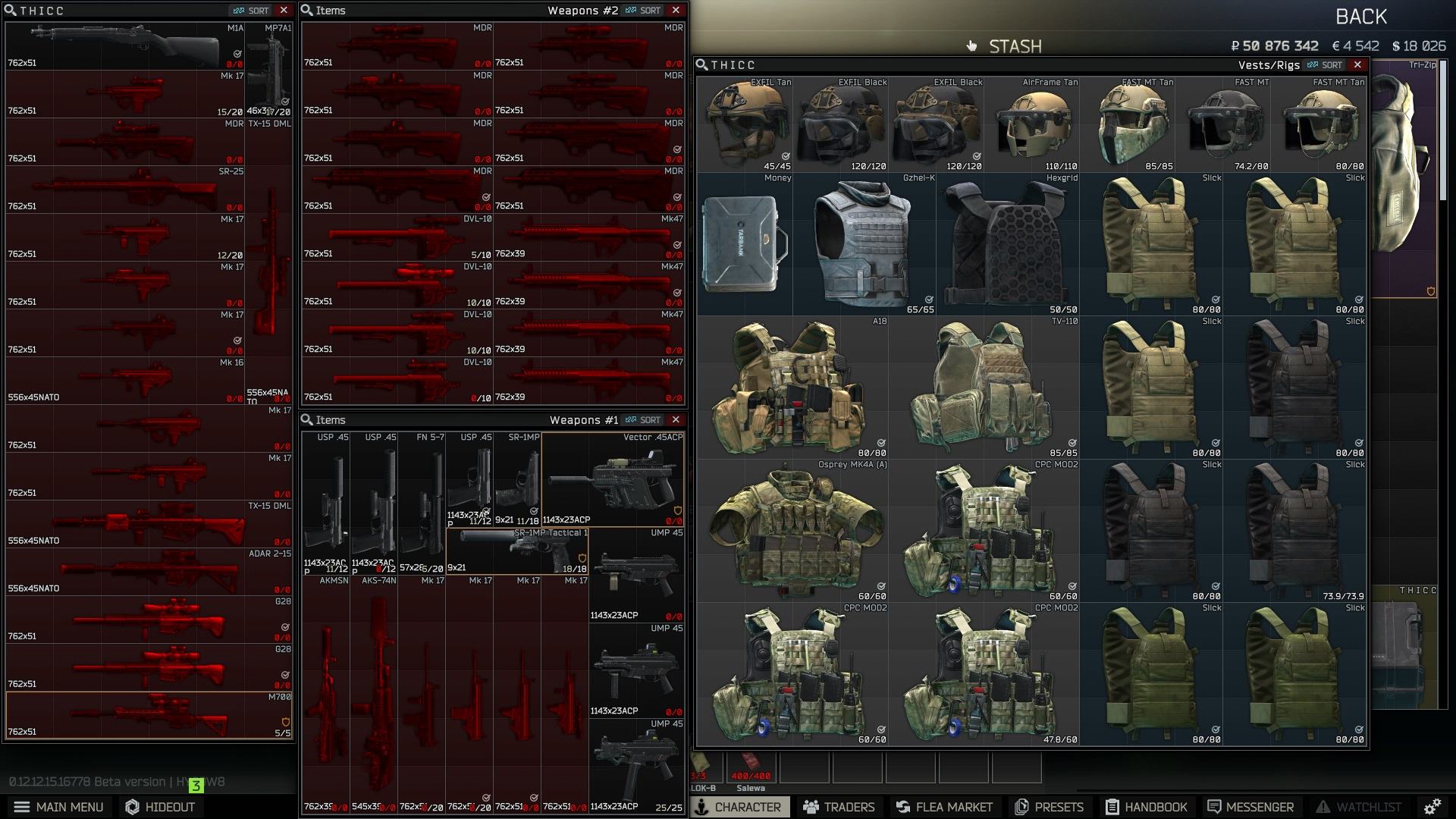This screenshot has height=819, width=1456.
Task: Go BACK from the stash screen
Action: [1361, 17]
